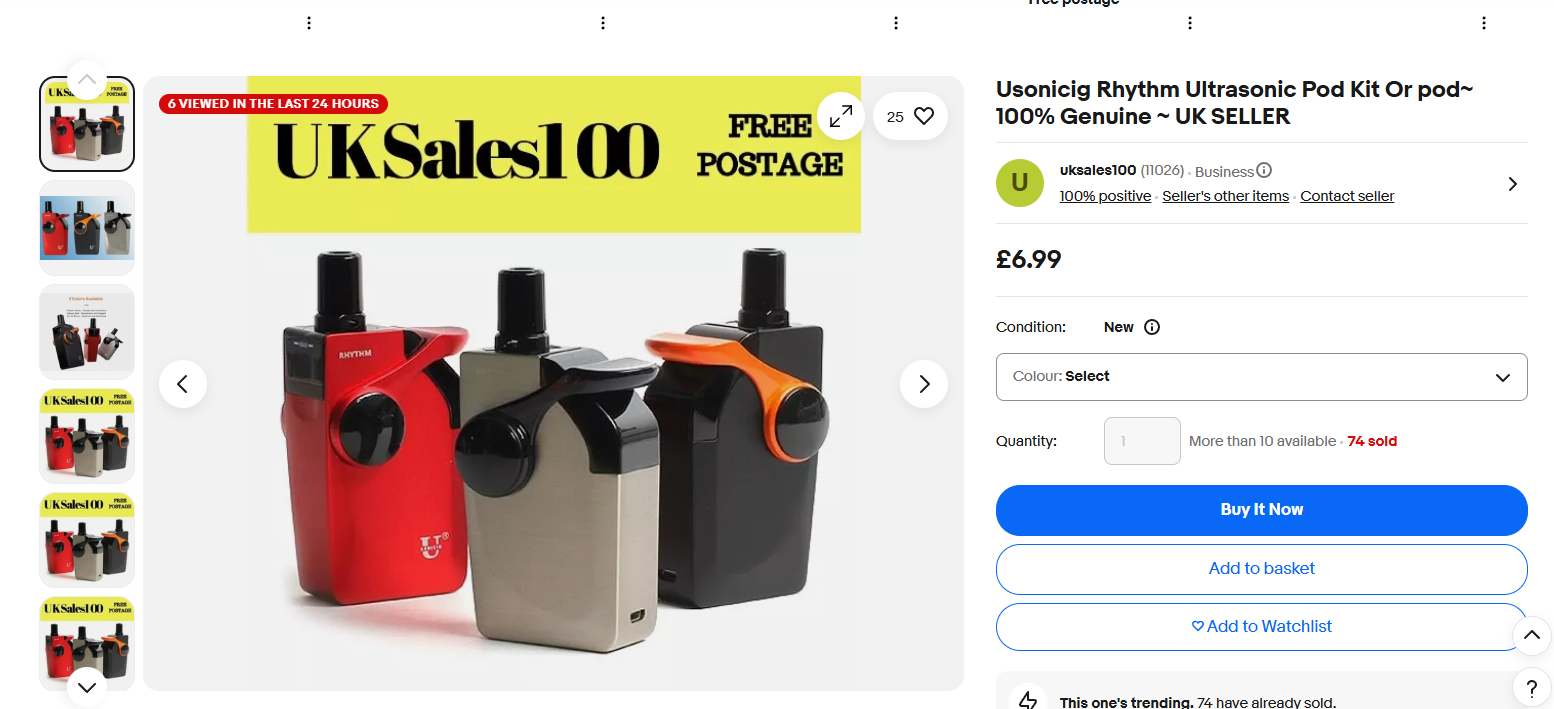The image size is (1554, 709).
Task: Open Seller's other items link
Action: (x=1225, y=196)
